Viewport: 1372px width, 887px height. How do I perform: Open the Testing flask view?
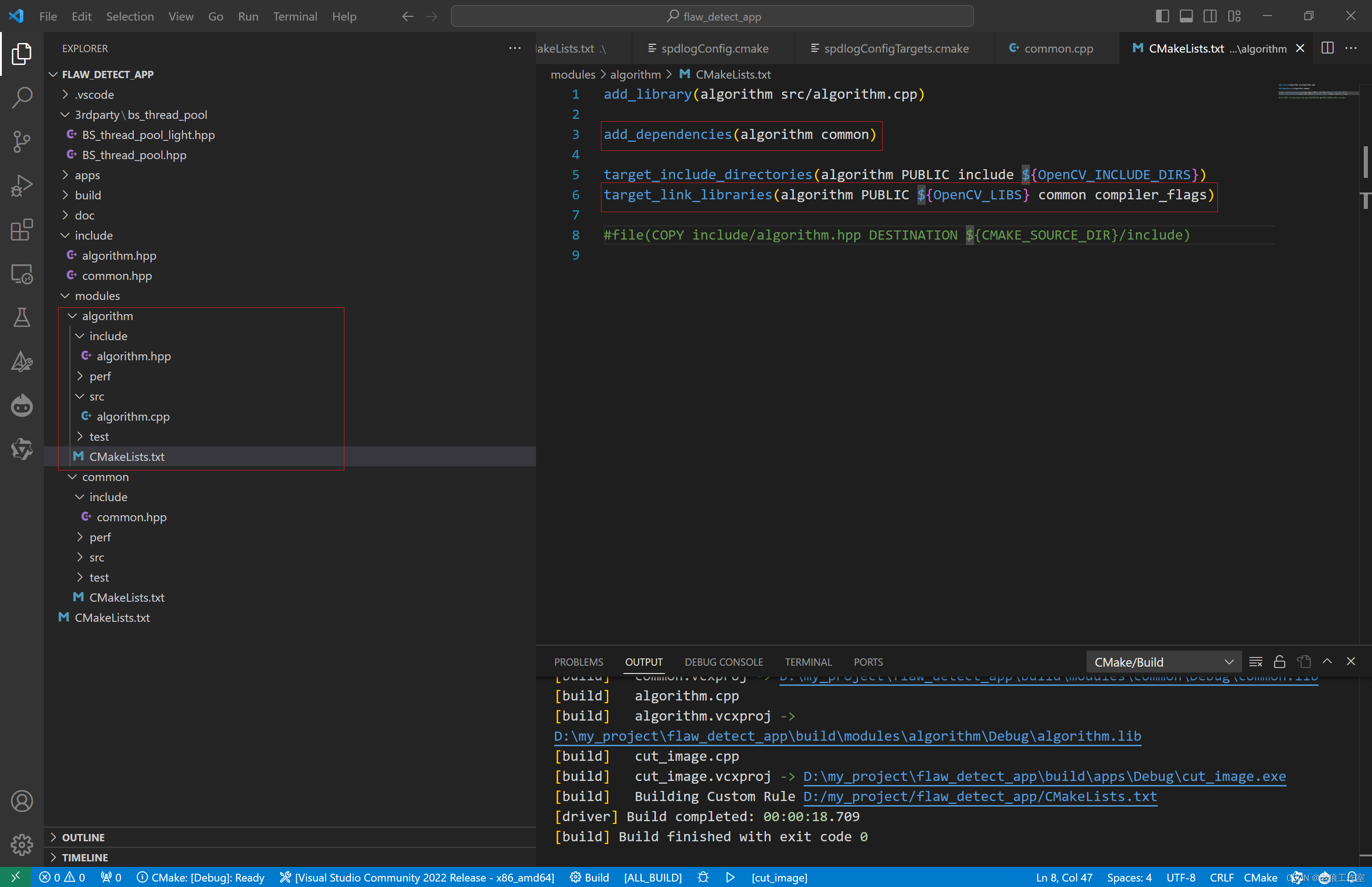coord(21,317)
